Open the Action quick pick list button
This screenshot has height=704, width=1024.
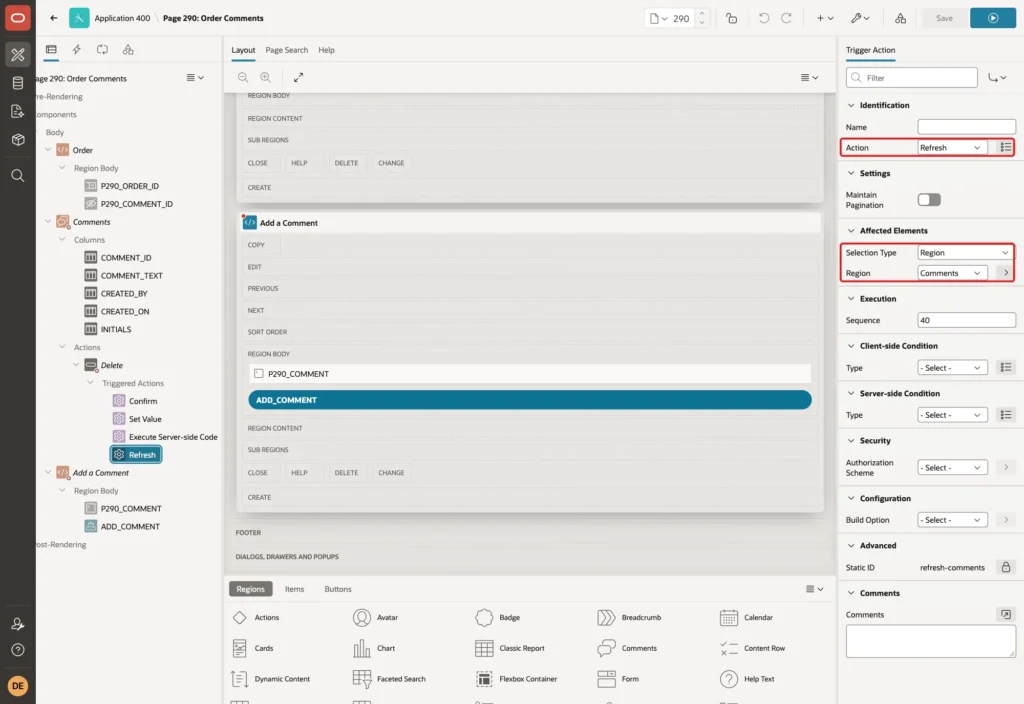click(1006, 148)
